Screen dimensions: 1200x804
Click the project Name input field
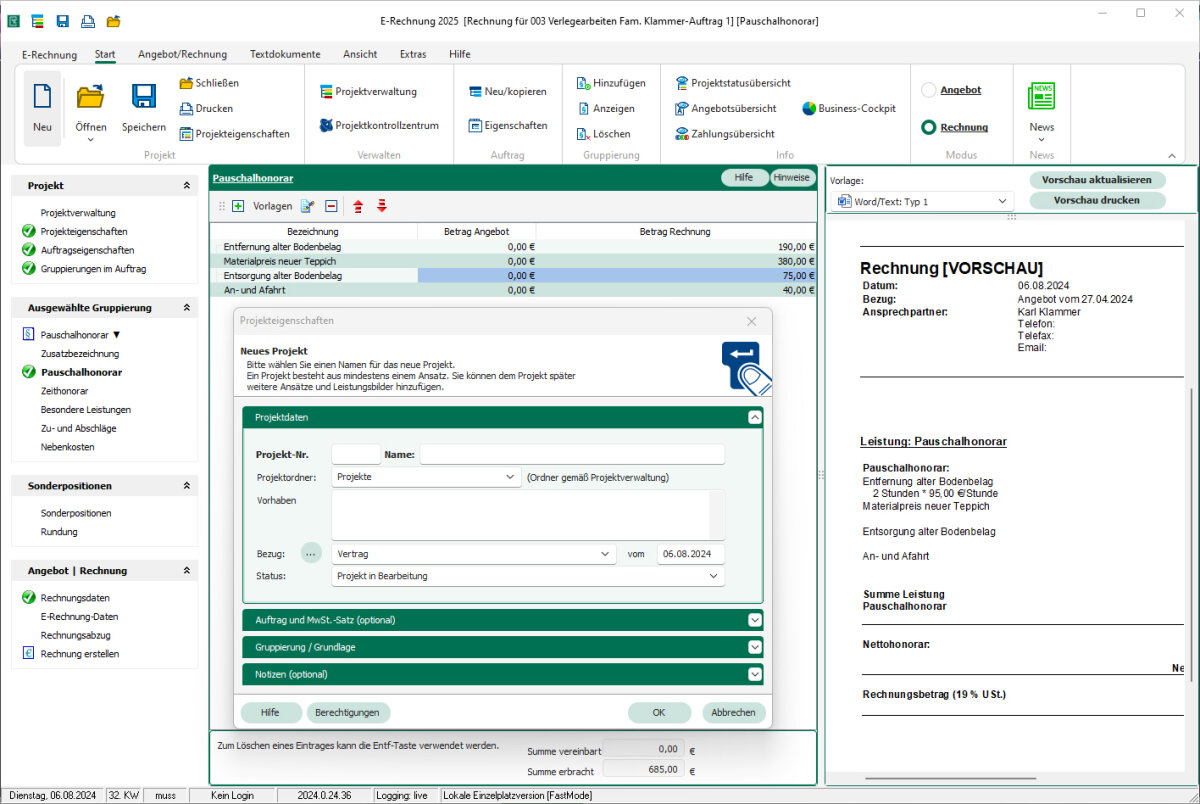pos(572,455)
